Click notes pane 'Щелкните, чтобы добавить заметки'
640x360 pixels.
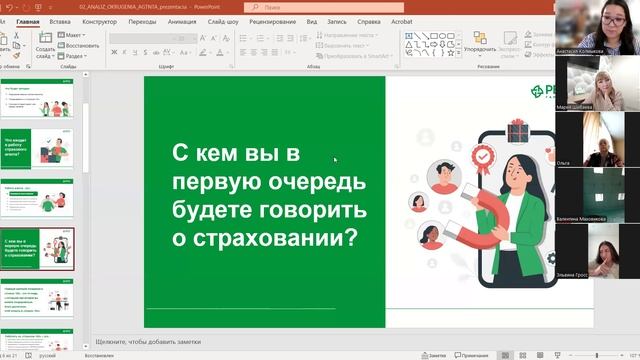(148, 342)
